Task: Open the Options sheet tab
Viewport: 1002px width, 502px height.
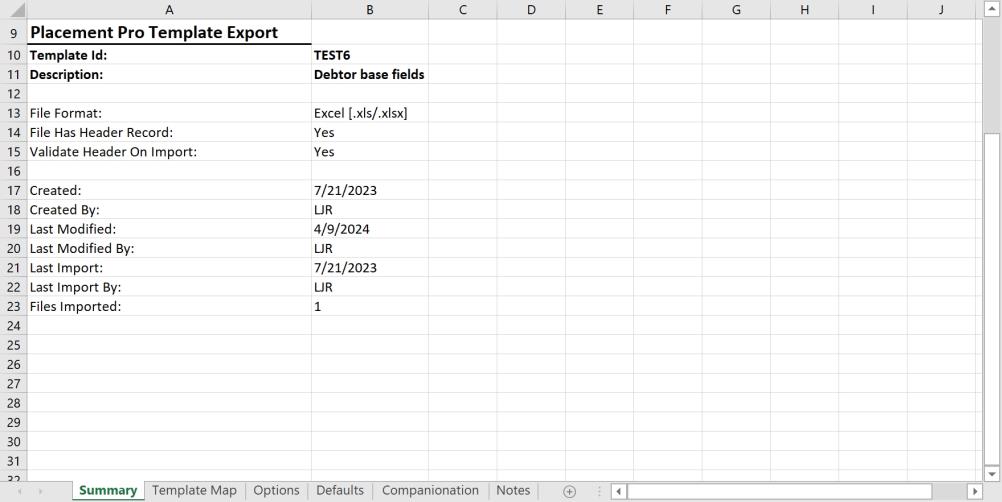Action: tap(276, 490)
